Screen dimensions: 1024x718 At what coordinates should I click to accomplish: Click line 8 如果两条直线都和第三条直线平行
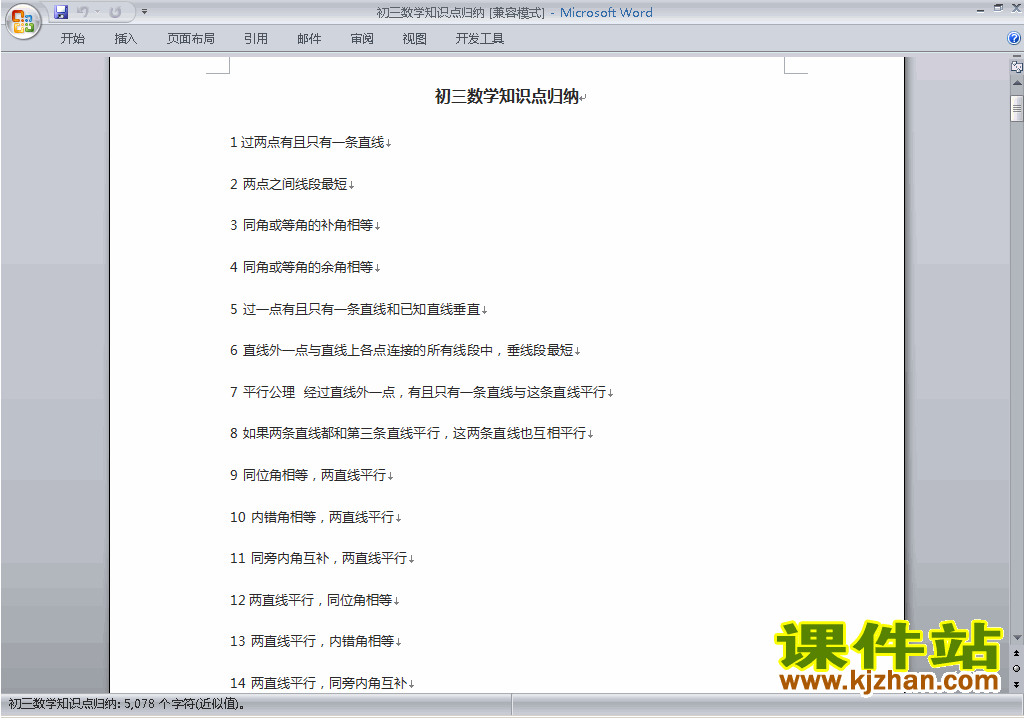[x=408, y=433]
